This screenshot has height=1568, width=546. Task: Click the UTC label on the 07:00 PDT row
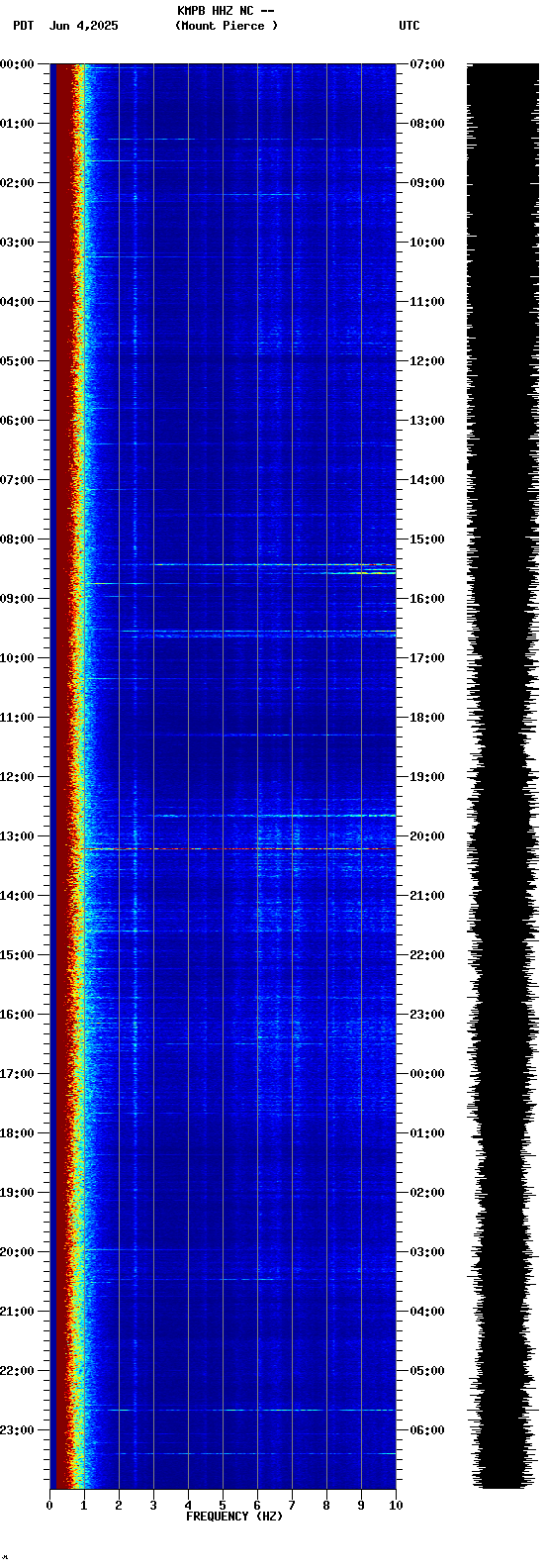pyautogui.click(x=426, y=480)
